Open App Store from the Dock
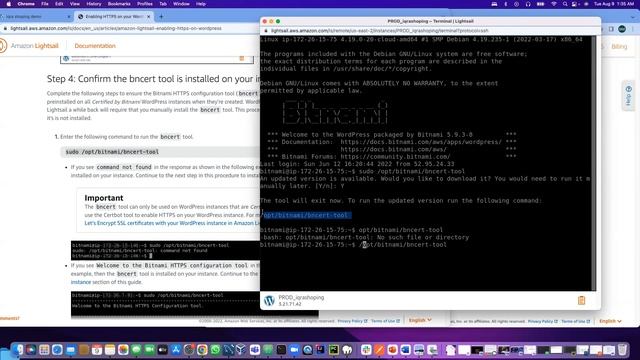 [x=176, y=349]
